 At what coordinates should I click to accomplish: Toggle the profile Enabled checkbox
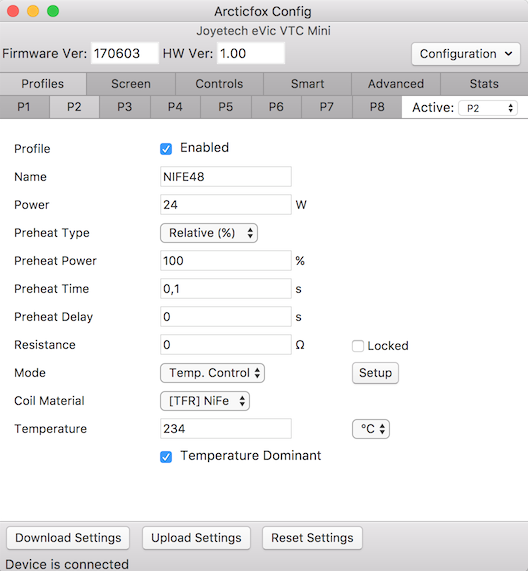coord(166,149)
